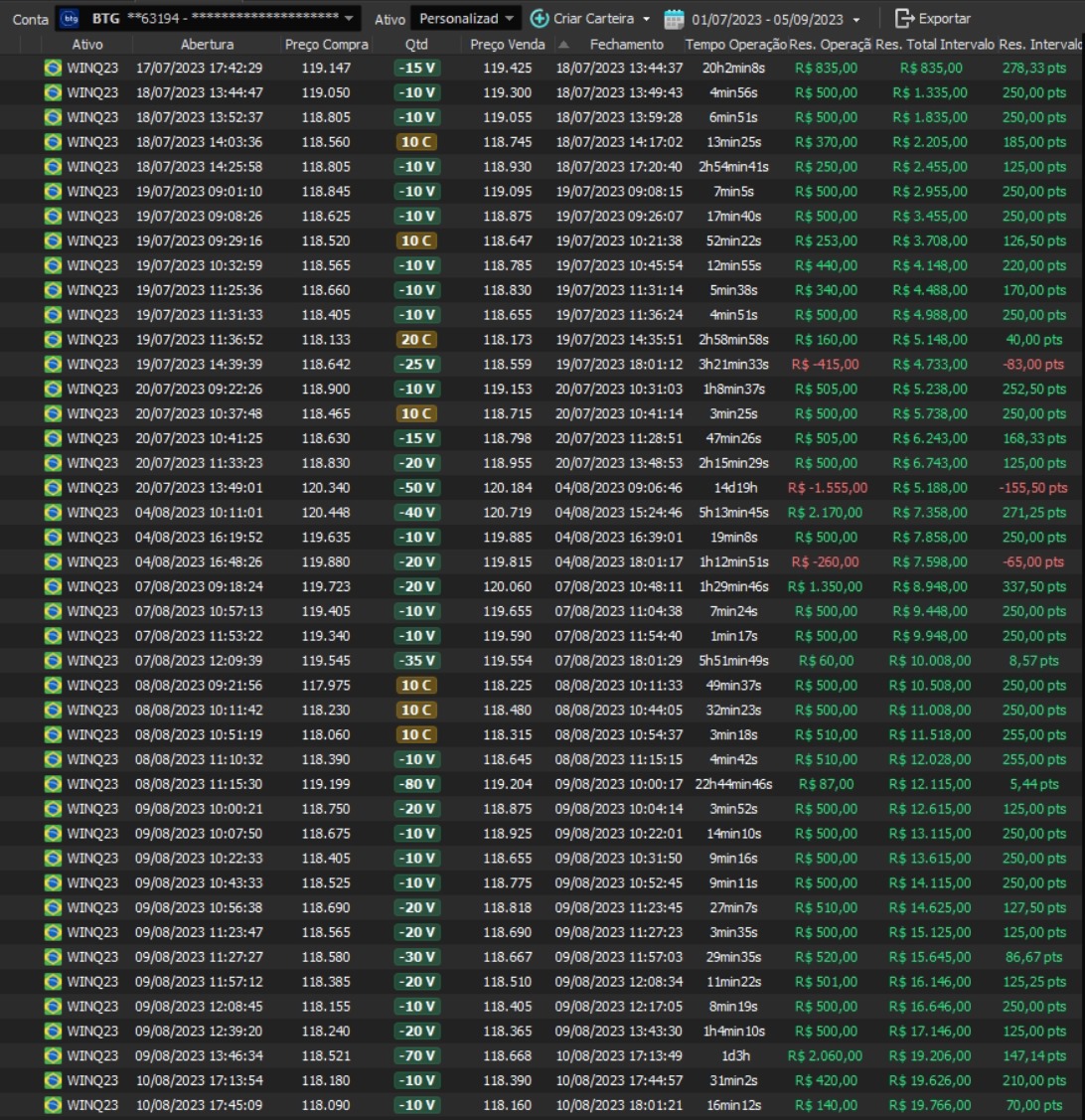Image resolution: width=1085 pixels, height=1120 pixels.
Task: Click the Qtd column header
Action: (416, 45)
